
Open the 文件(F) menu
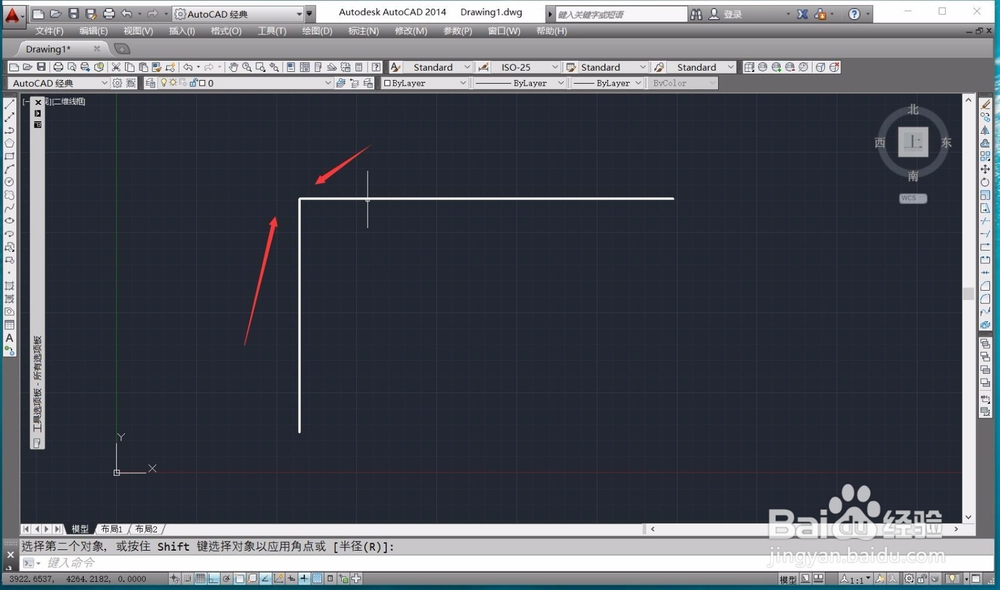[49, 31]
